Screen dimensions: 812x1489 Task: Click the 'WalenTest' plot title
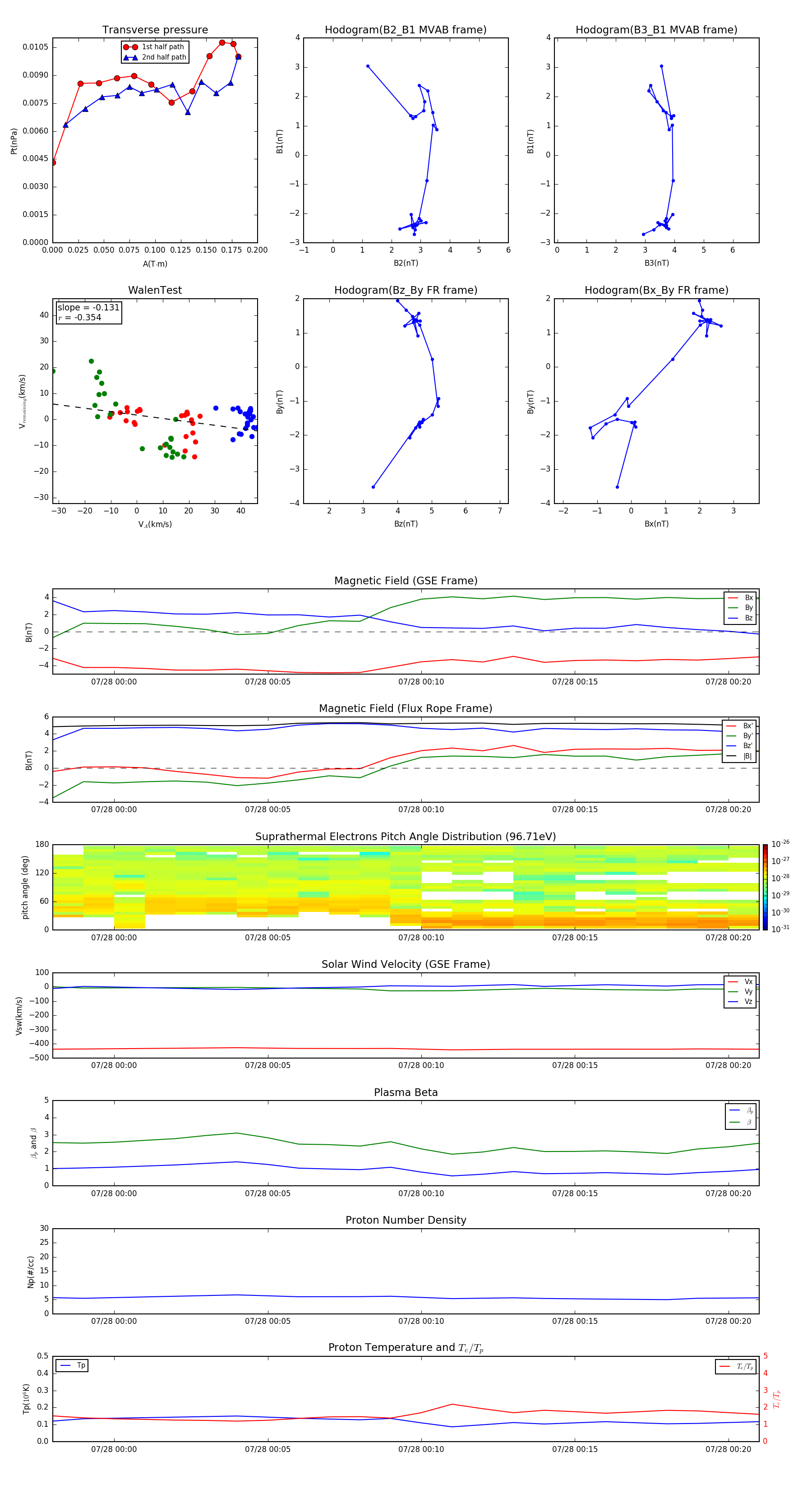coord(155,290)
